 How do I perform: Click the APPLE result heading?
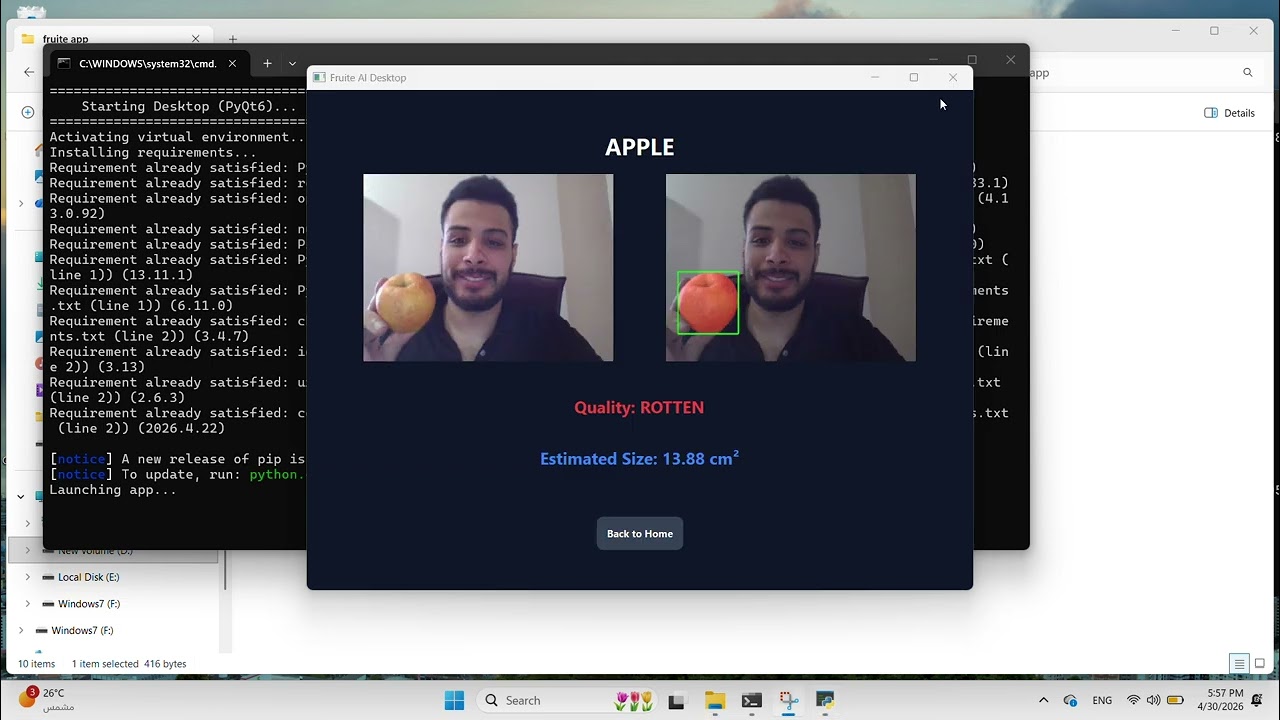tap(640, 147)
